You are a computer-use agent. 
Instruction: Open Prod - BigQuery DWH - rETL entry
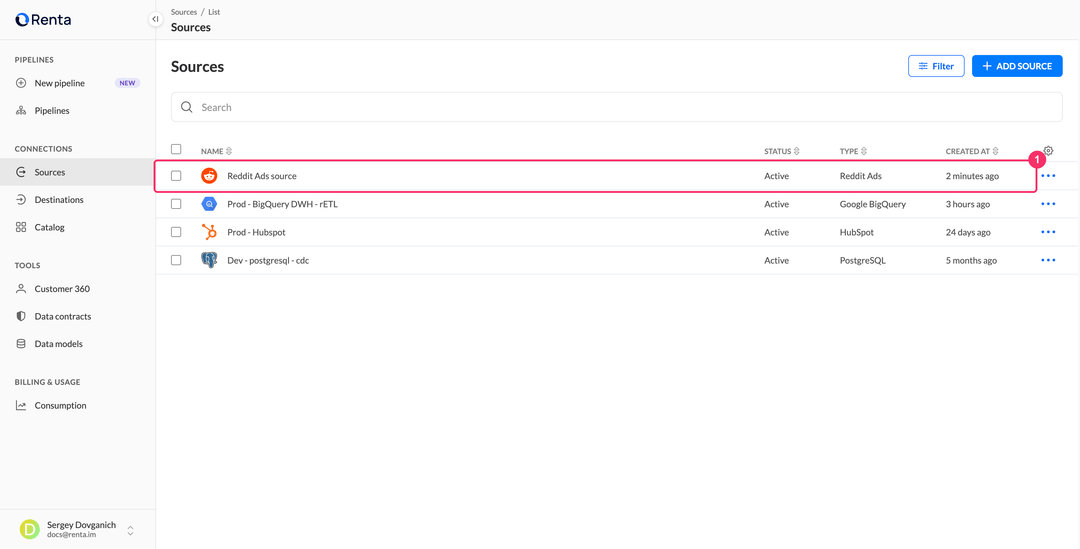282,204
